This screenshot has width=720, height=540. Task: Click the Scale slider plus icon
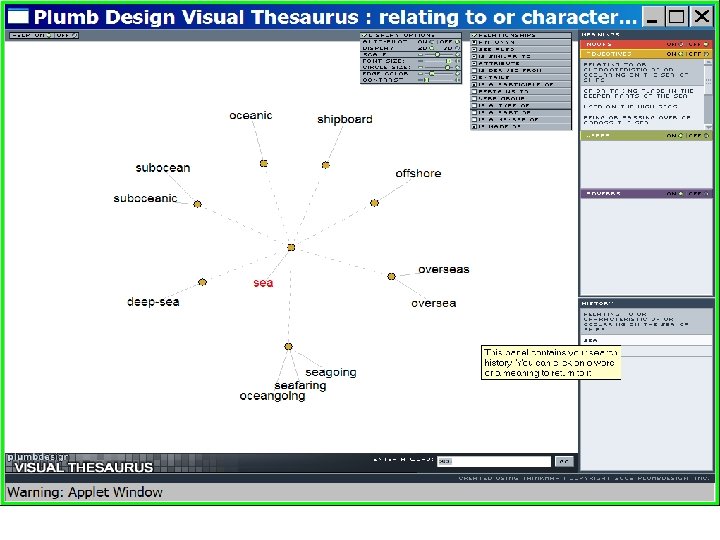click(x=457, y=55)
